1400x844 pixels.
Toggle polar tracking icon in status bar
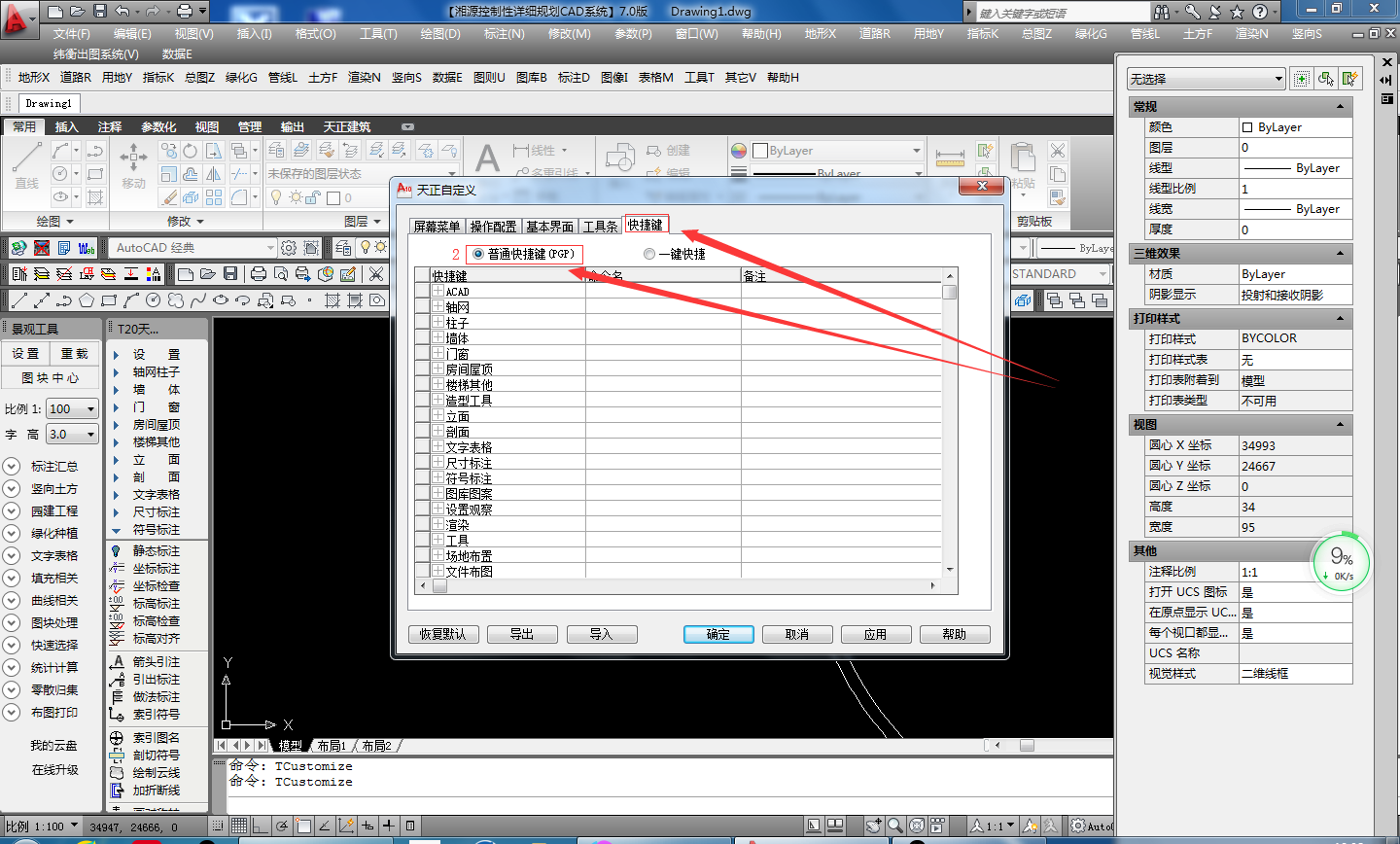click(x=282, y=826)
